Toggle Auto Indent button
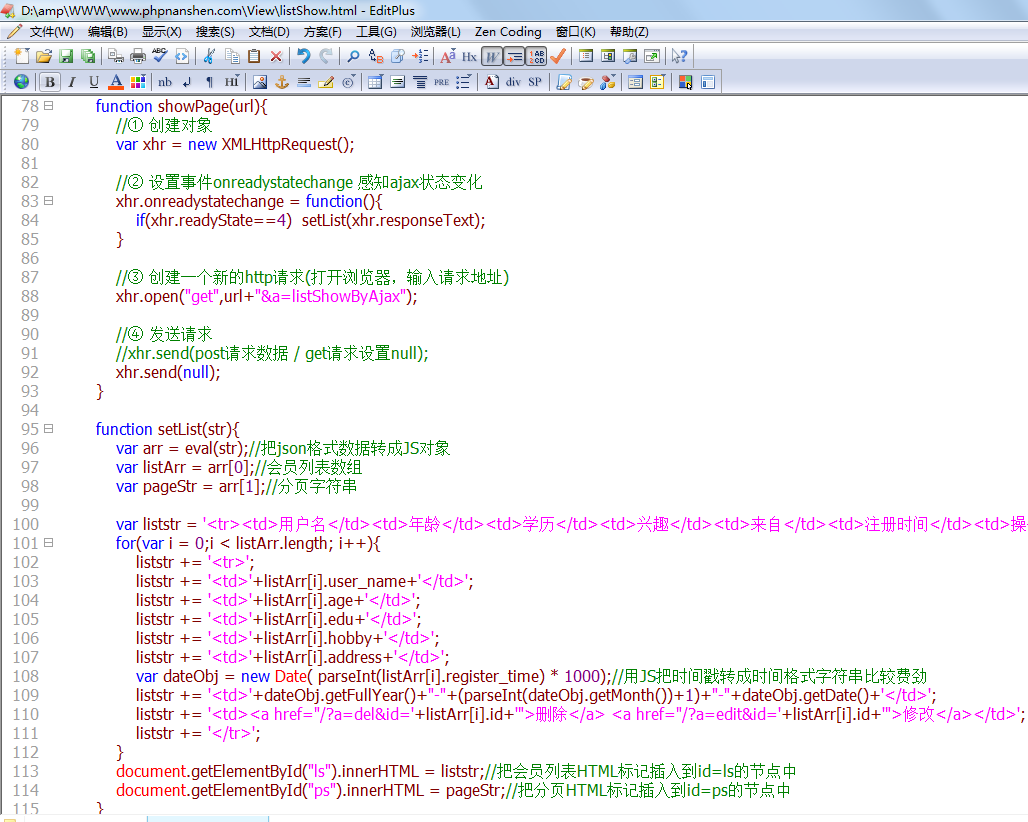The width and height of the screenshot is (1028, 822). [x=514, y=56]
